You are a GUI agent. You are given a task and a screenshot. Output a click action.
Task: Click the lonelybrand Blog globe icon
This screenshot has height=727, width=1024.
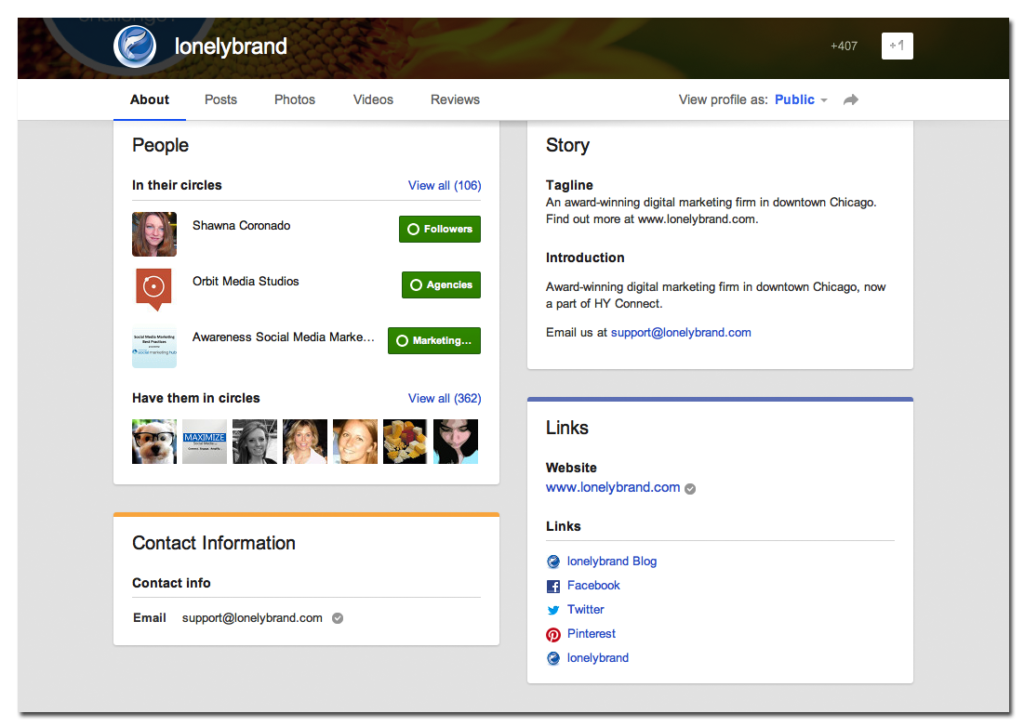[552, 561]
